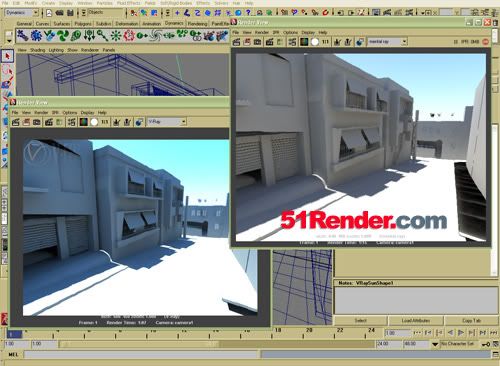
Task: Toggle the RGB channels display in V-Ray Render View
Action: pos(83,122)
